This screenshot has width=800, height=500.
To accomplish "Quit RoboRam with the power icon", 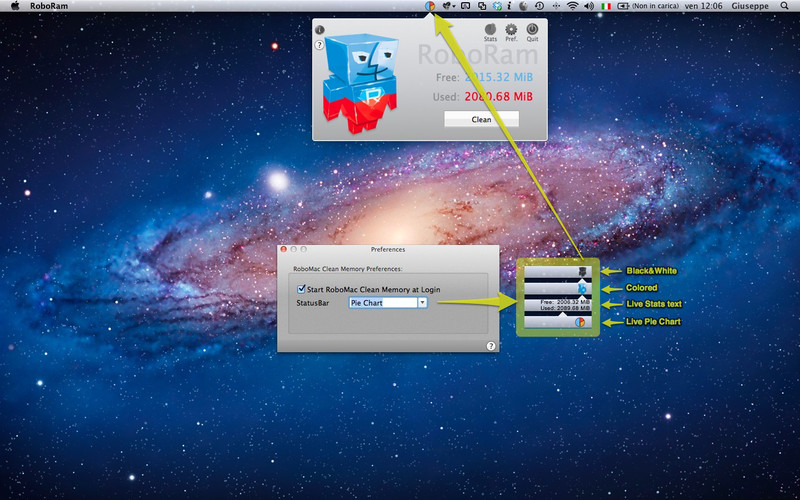I will 532,30.
